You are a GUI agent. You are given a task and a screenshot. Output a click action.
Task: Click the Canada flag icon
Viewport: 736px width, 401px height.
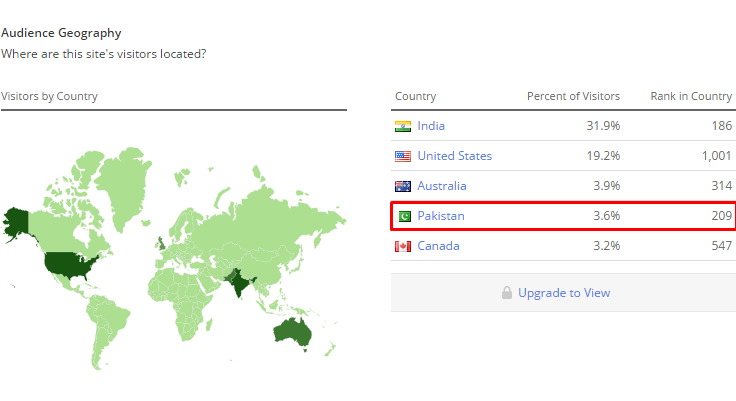click(403, 246)
